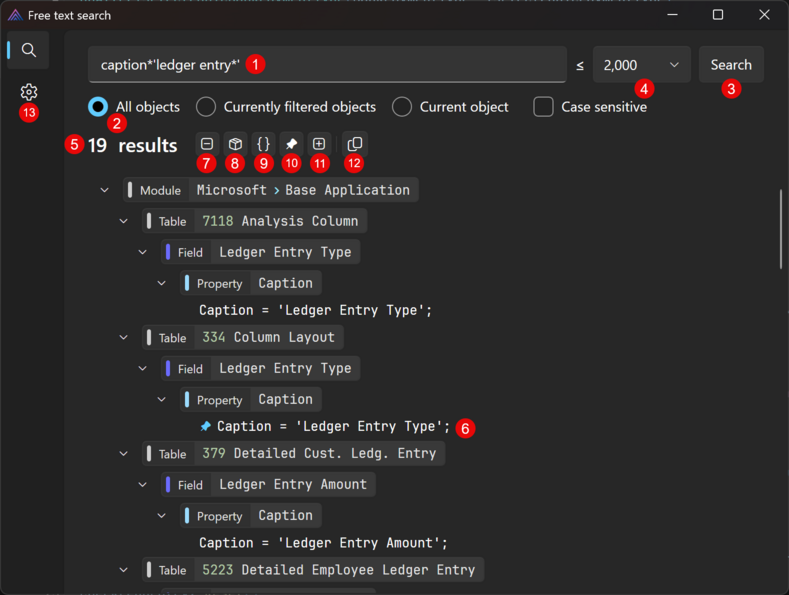Collapse the 334 Column Layout table node

[x=124, y=338]
